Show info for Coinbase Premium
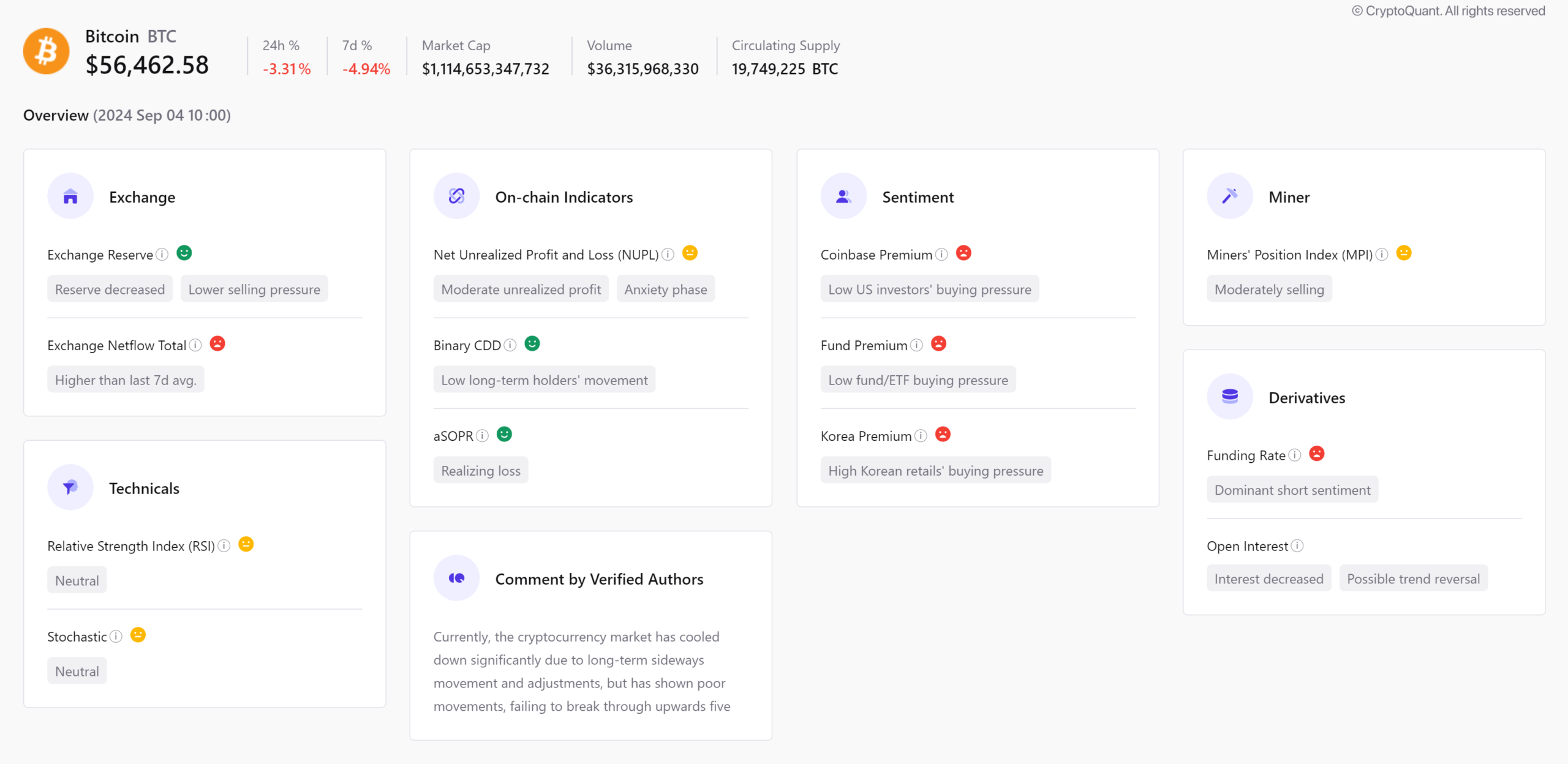The image size is (1568, 764). [941, 254]
